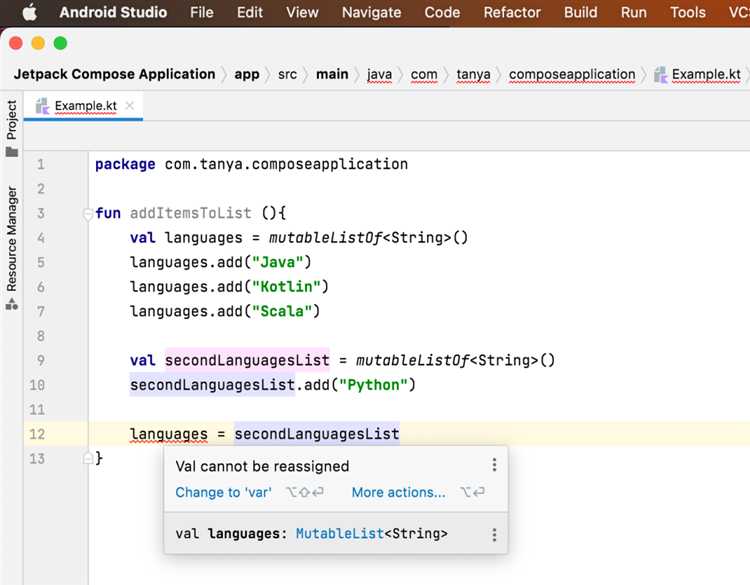This screenshot has height=585, width=750.
Task: Open the Build menu
Action: pyautogui.click(x=581, y=12)
